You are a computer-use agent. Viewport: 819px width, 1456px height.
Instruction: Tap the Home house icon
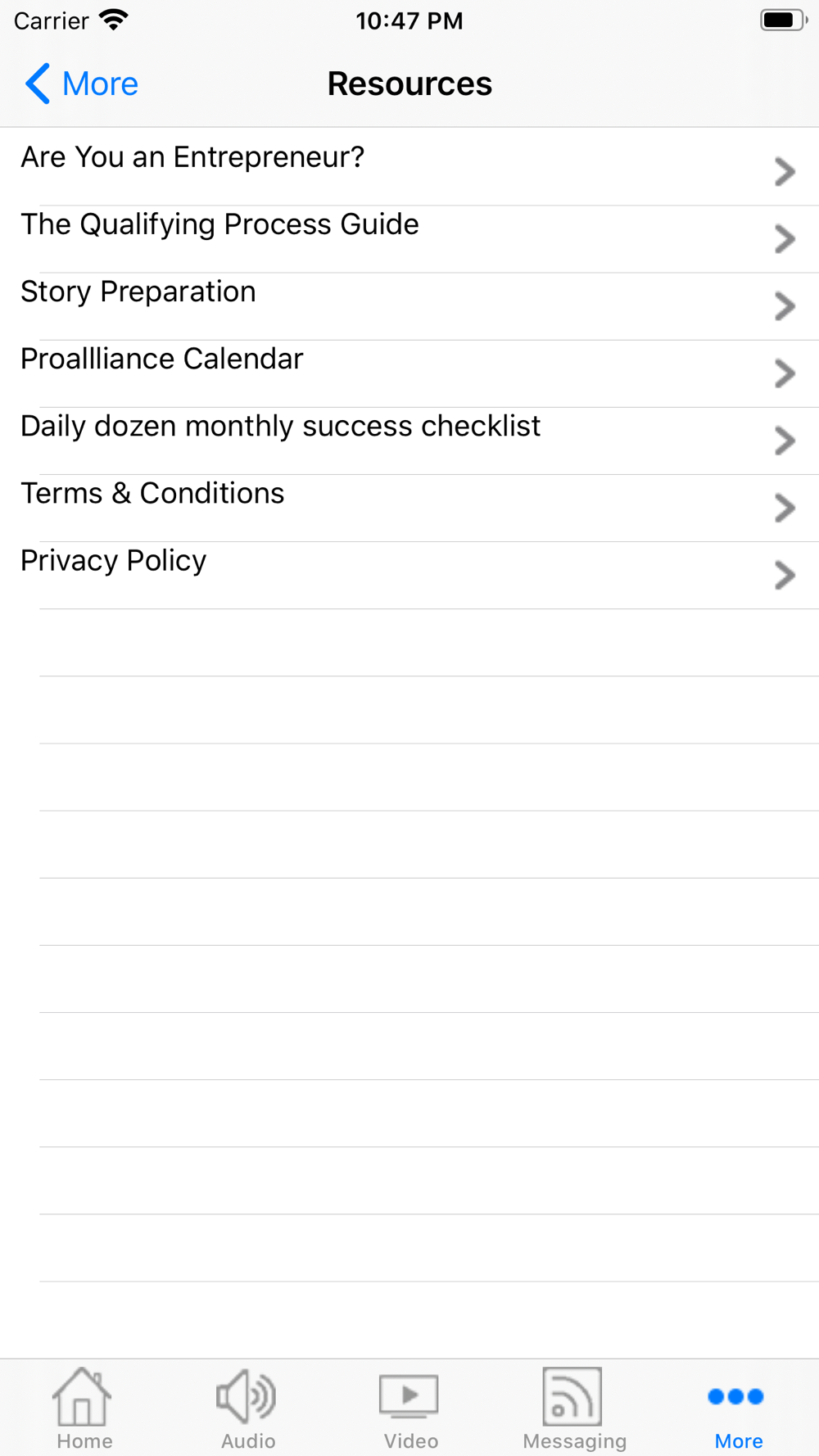[82, 1396]
